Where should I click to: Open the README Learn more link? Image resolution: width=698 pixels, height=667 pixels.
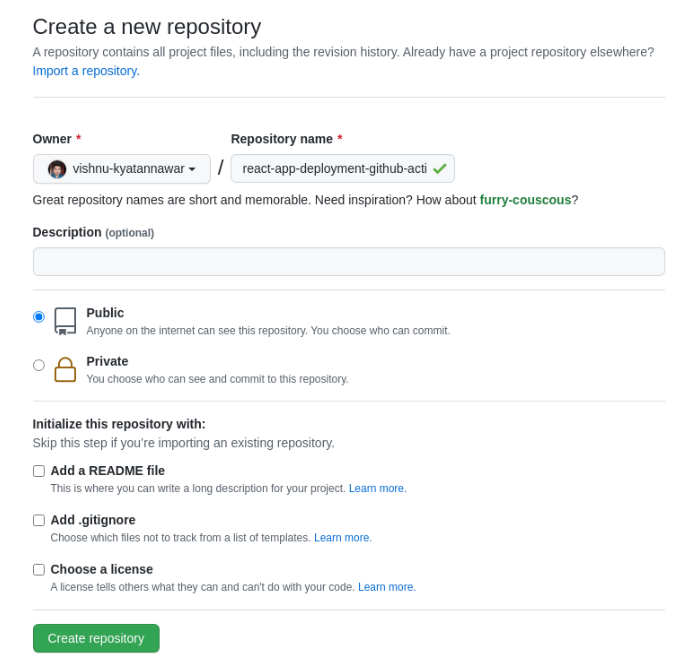pos(377,489)
